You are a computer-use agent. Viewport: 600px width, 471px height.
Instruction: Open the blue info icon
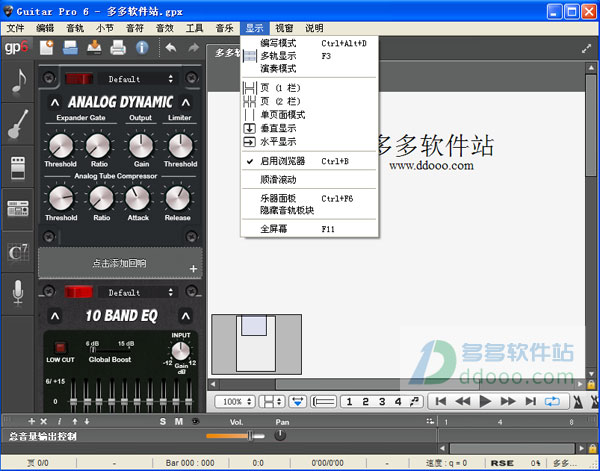[142, 47]
